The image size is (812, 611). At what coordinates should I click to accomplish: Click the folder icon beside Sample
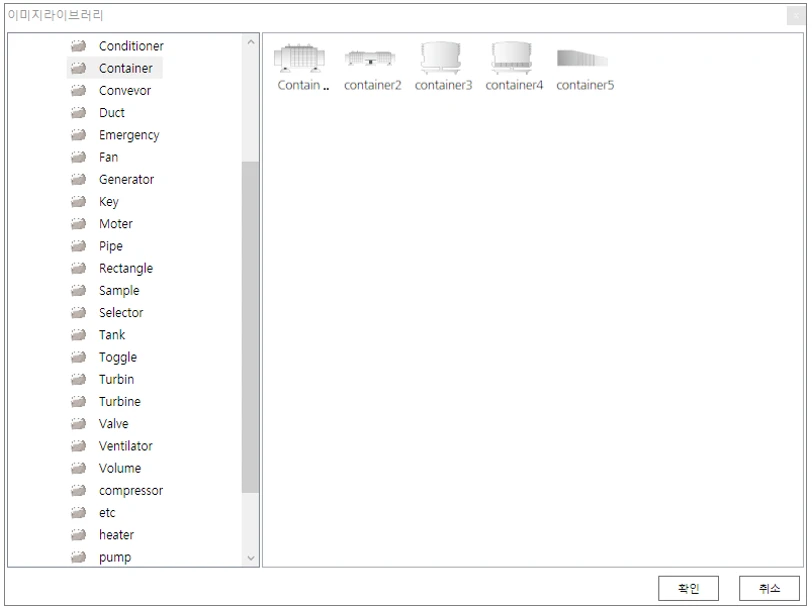[78, 290]
